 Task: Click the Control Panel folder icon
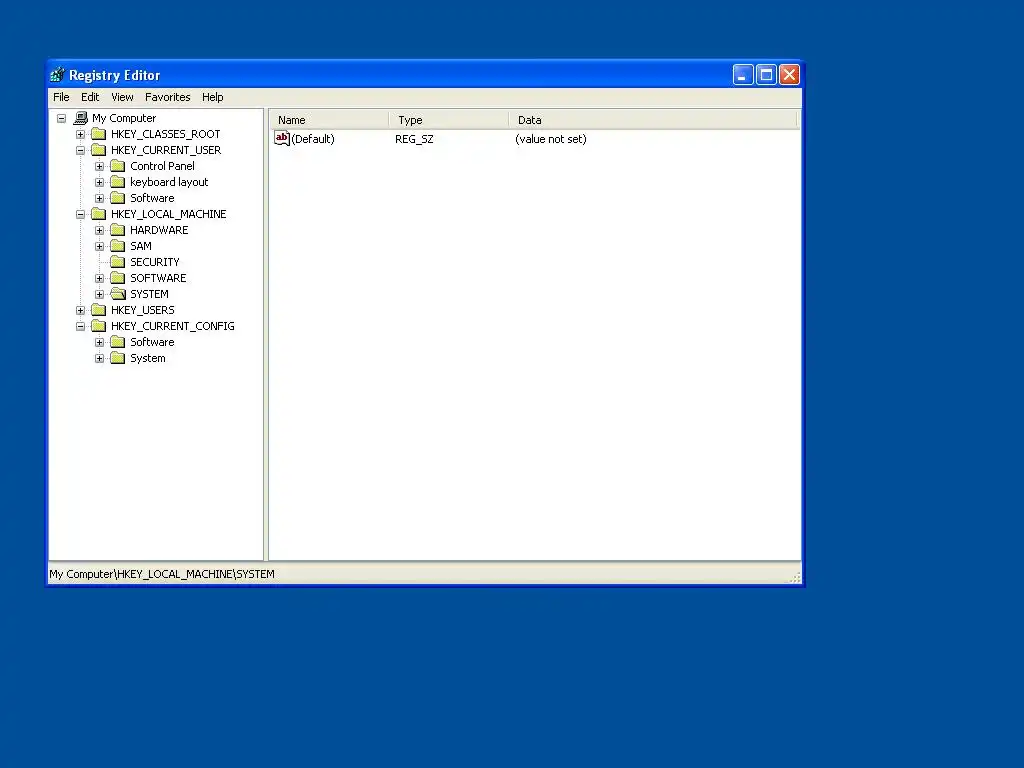point(118,166)
